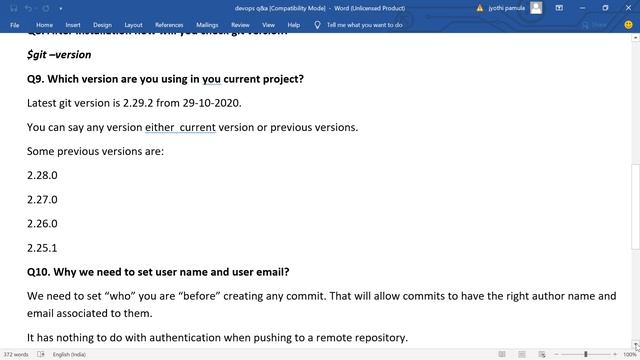
Task: Switch to the Insert ribbon tab
Action: click(73, 25)
